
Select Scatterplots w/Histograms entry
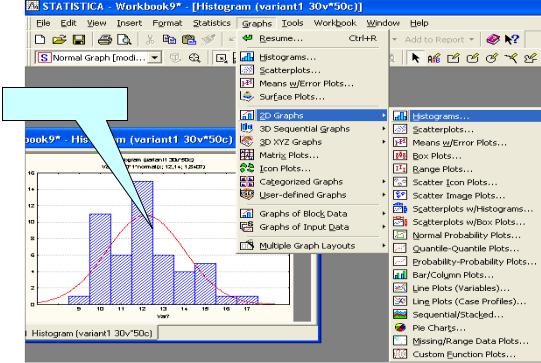(x=473, y=209)
